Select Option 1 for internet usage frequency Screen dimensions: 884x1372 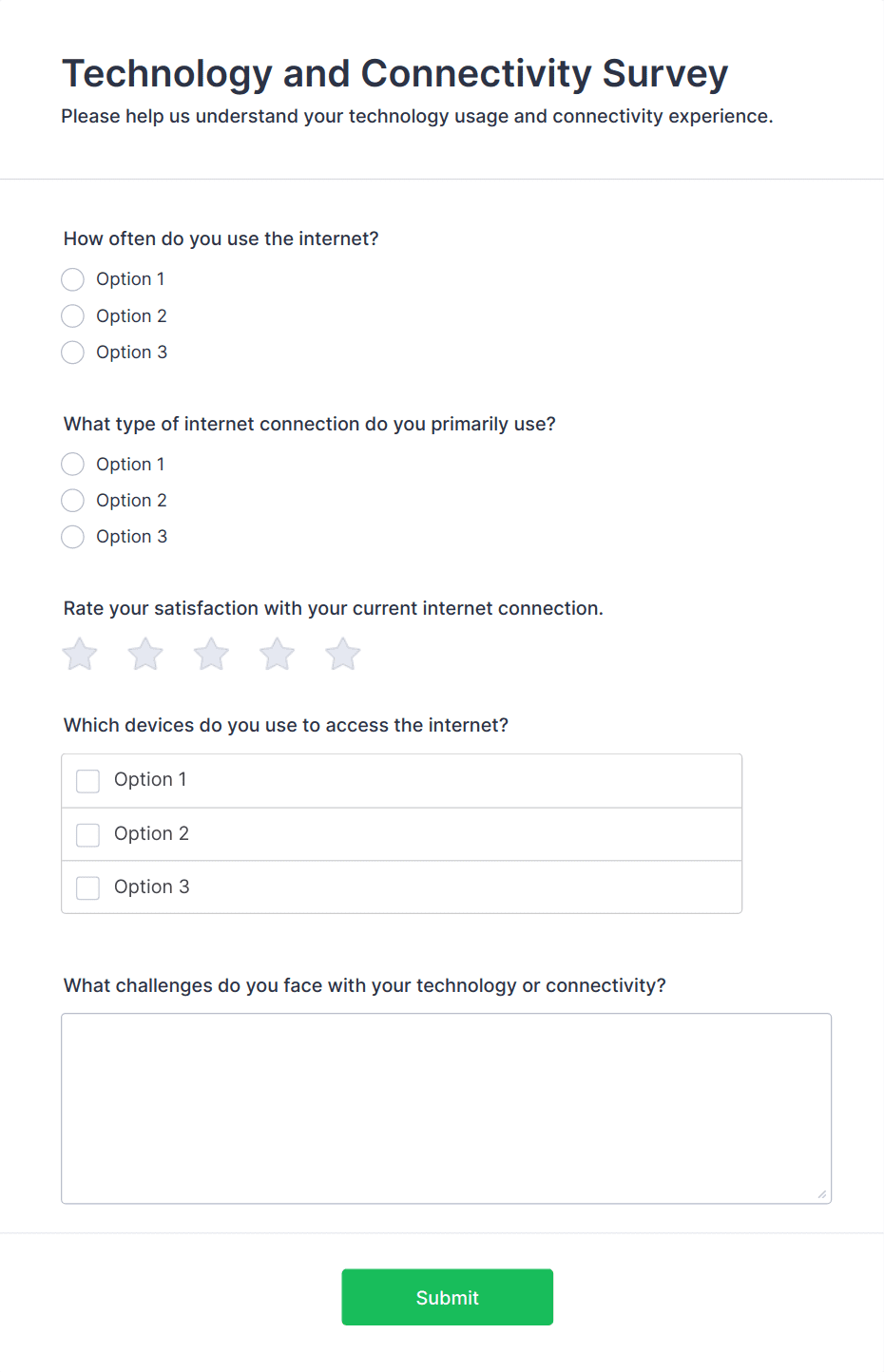pos(72,279)
